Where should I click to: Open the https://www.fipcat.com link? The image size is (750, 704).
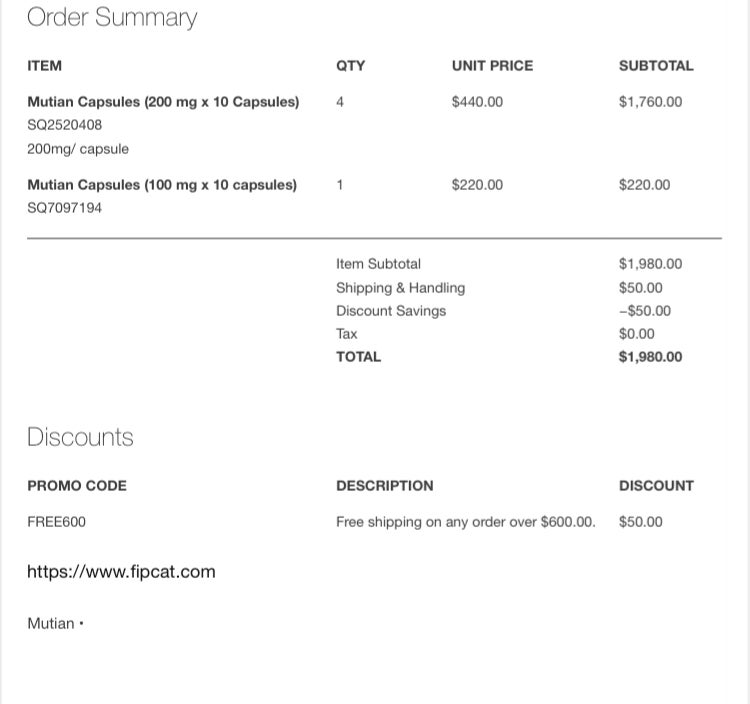tap(121, 572)
